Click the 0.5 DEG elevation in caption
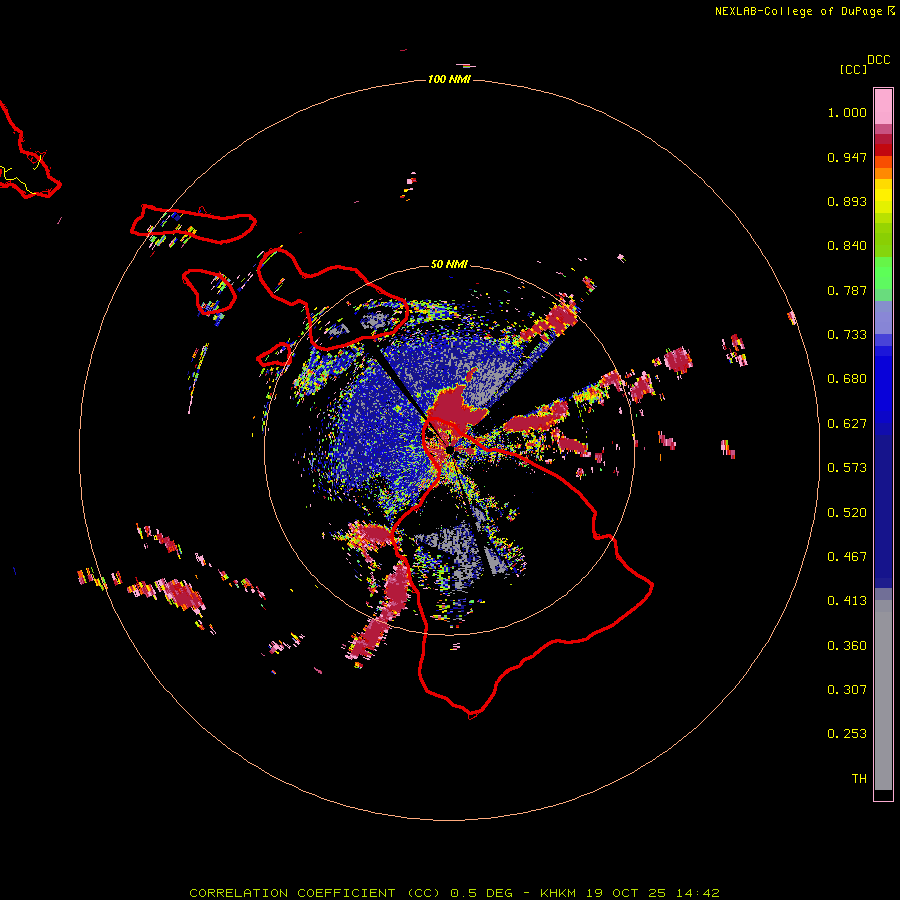Viewport: 900px width, 900px height. 480,893
